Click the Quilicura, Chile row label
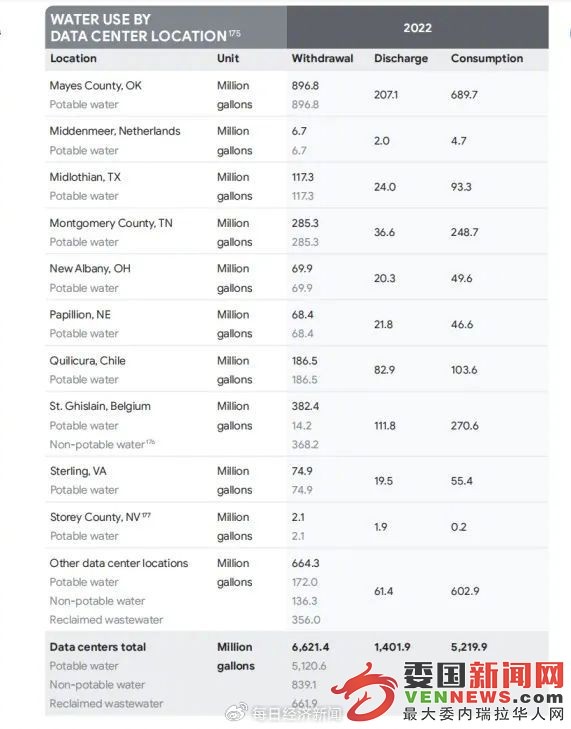Viewport: 571px width, 729px height. (x=87, y=361)
